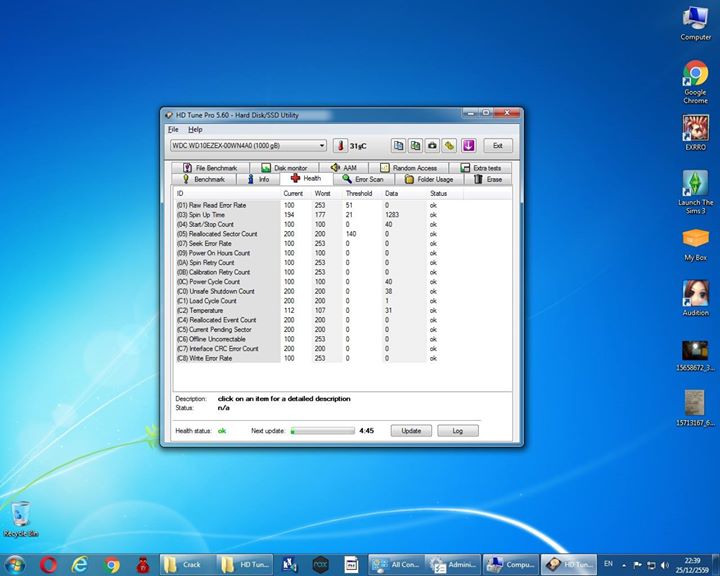Screen dimensions: 720x576
Task: Select Launch The Sims 3 desktop icon
Action: coord(695,185)
